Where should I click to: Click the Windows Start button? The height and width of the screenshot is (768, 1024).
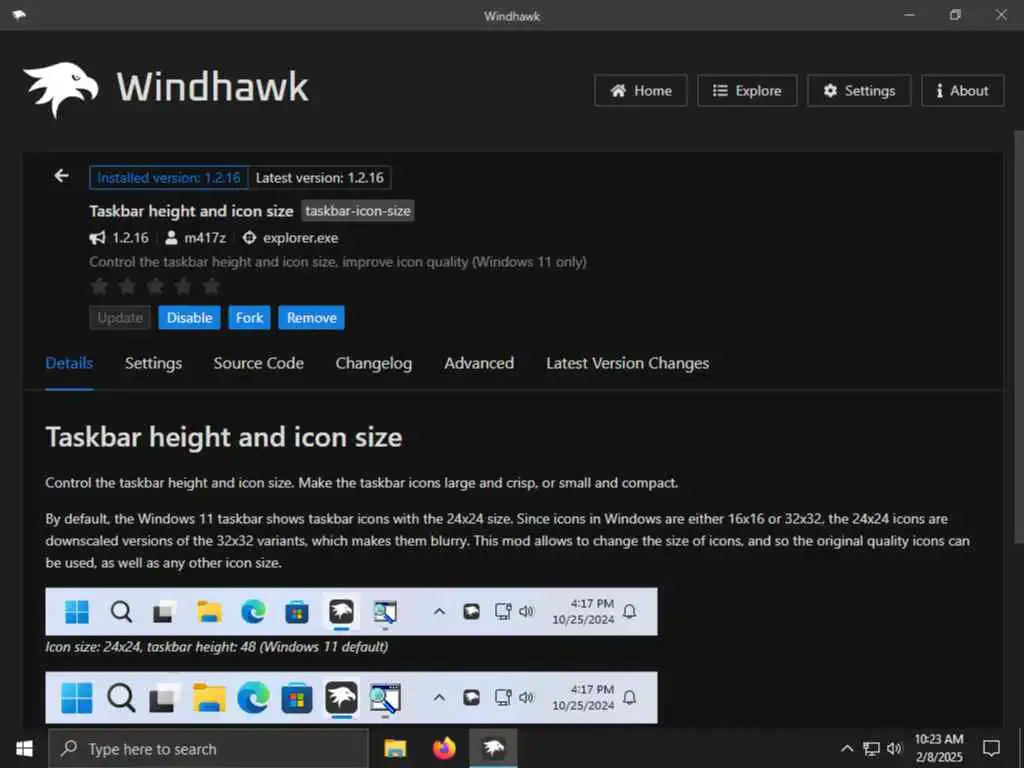click(x=24, y=749)
